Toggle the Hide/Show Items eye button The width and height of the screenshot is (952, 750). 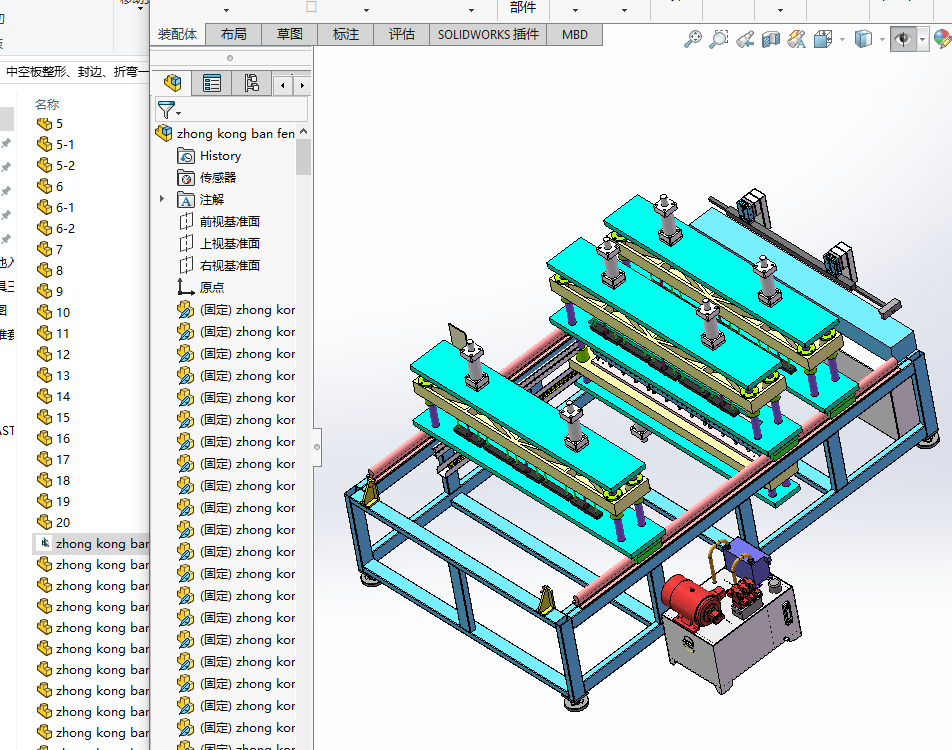(x=903, y=39)
